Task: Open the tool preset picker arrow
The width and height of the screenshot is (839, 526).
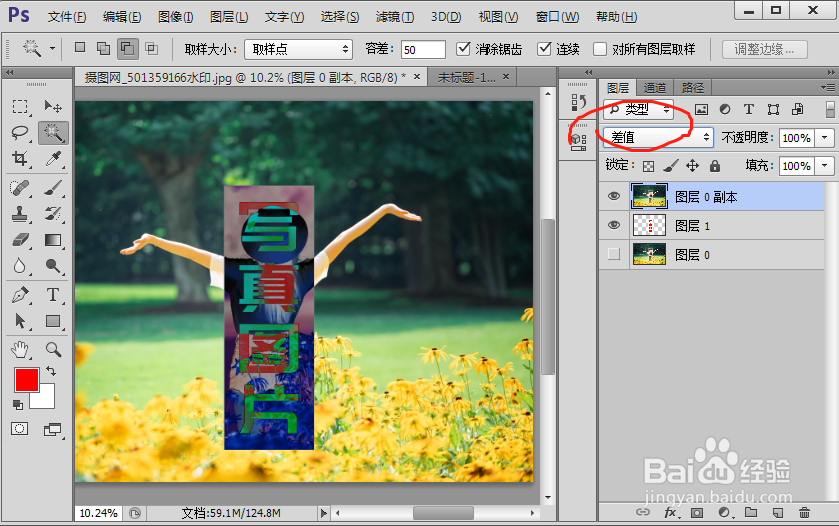Action: click(52, 49)
